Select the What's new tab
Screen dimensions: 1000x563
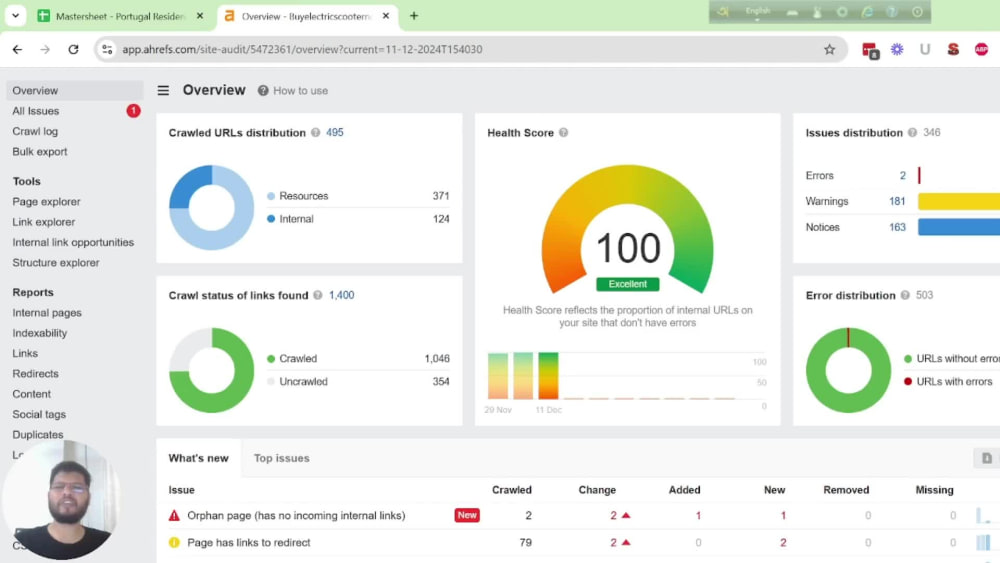(198, 458)
